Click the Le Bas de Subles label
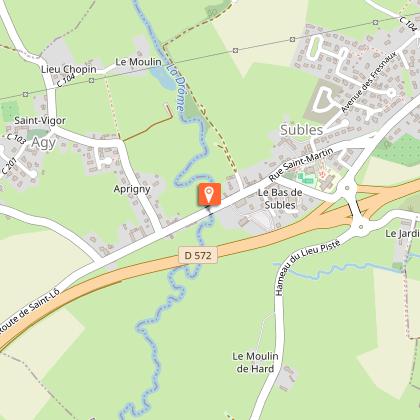The width and height of the screenshot is (420, 420). point(280,199)
